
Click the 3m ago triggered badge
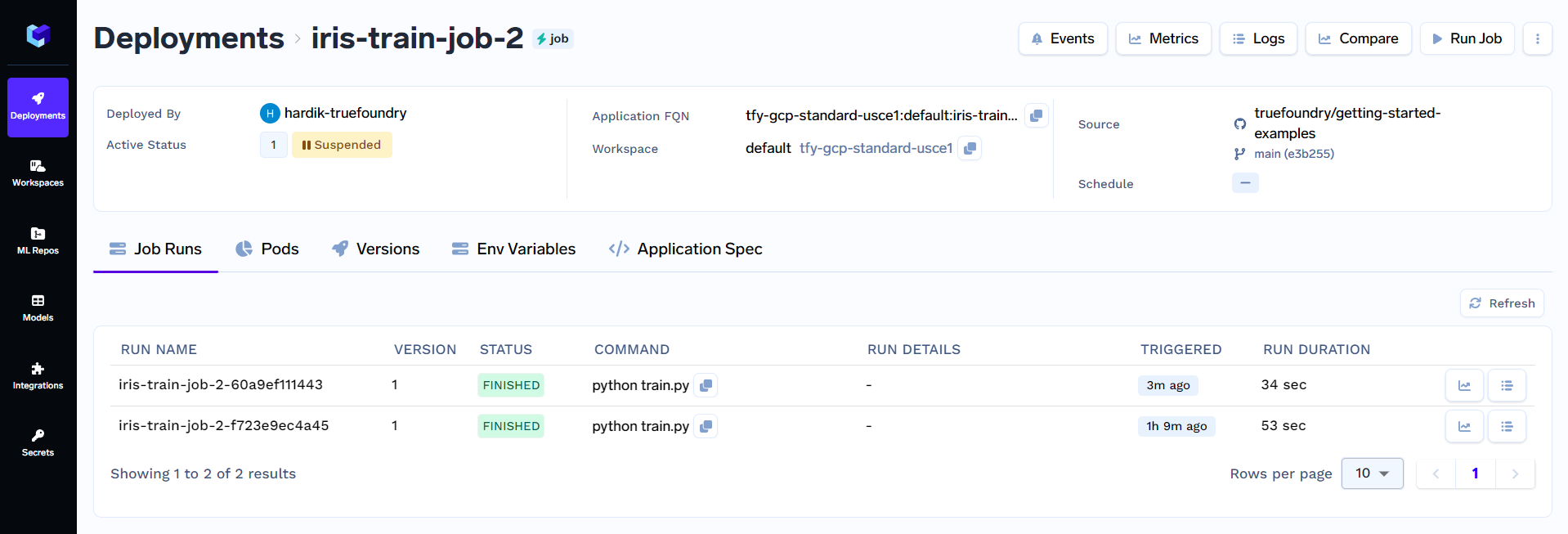(x=1168, y=385)
